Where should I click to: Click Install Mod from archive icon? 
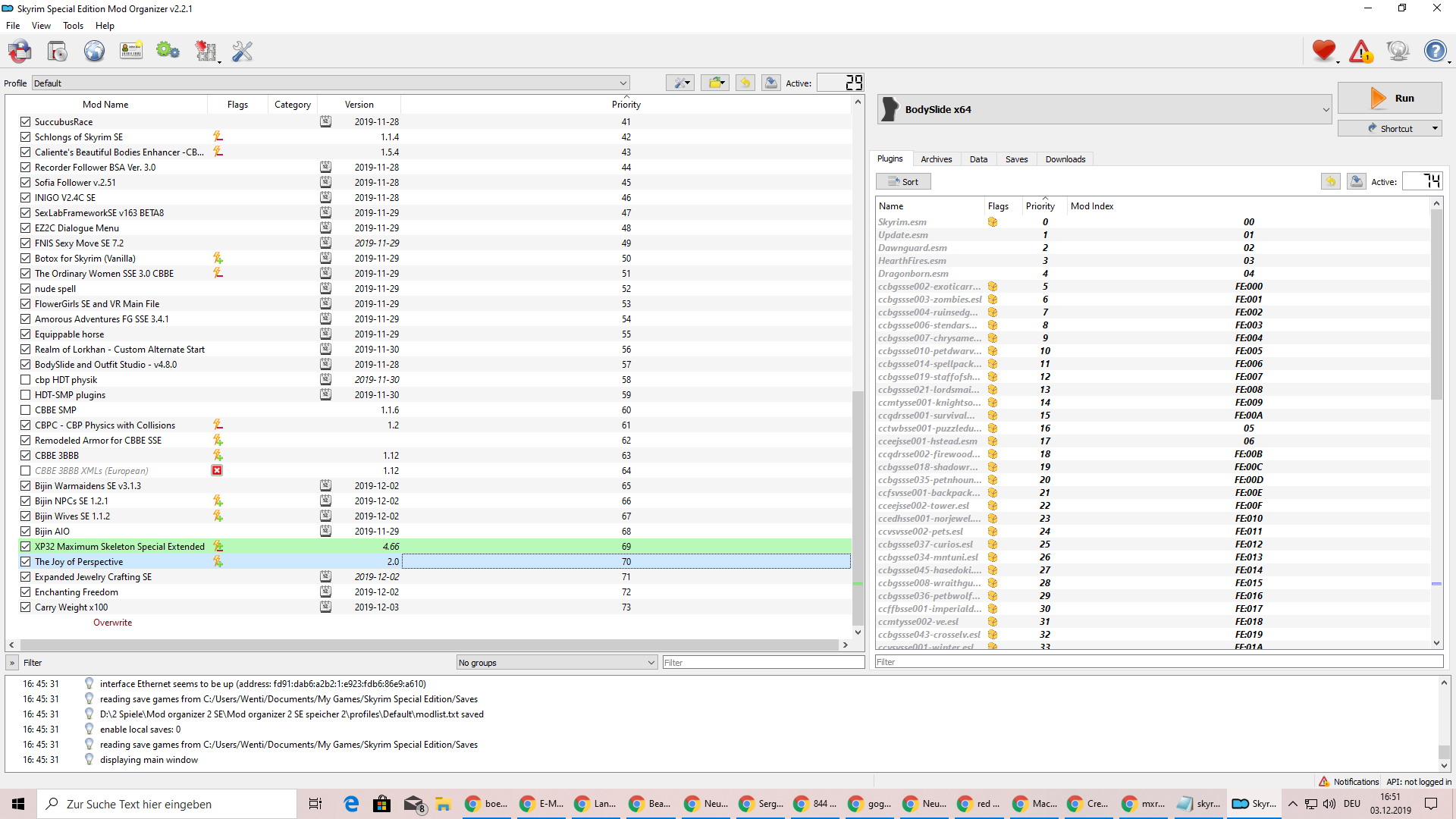(x=58, y=52)
